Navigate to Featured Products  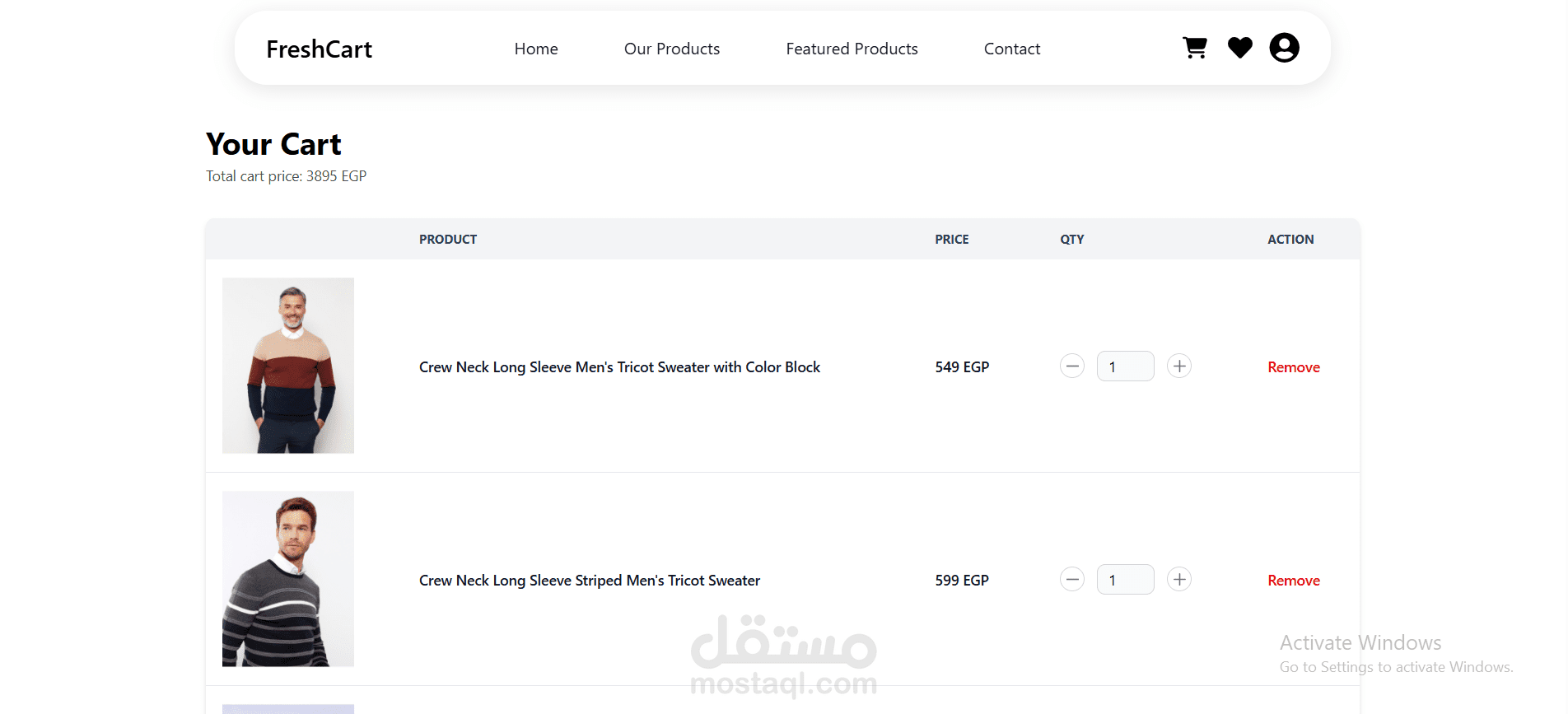coord(852,49)
